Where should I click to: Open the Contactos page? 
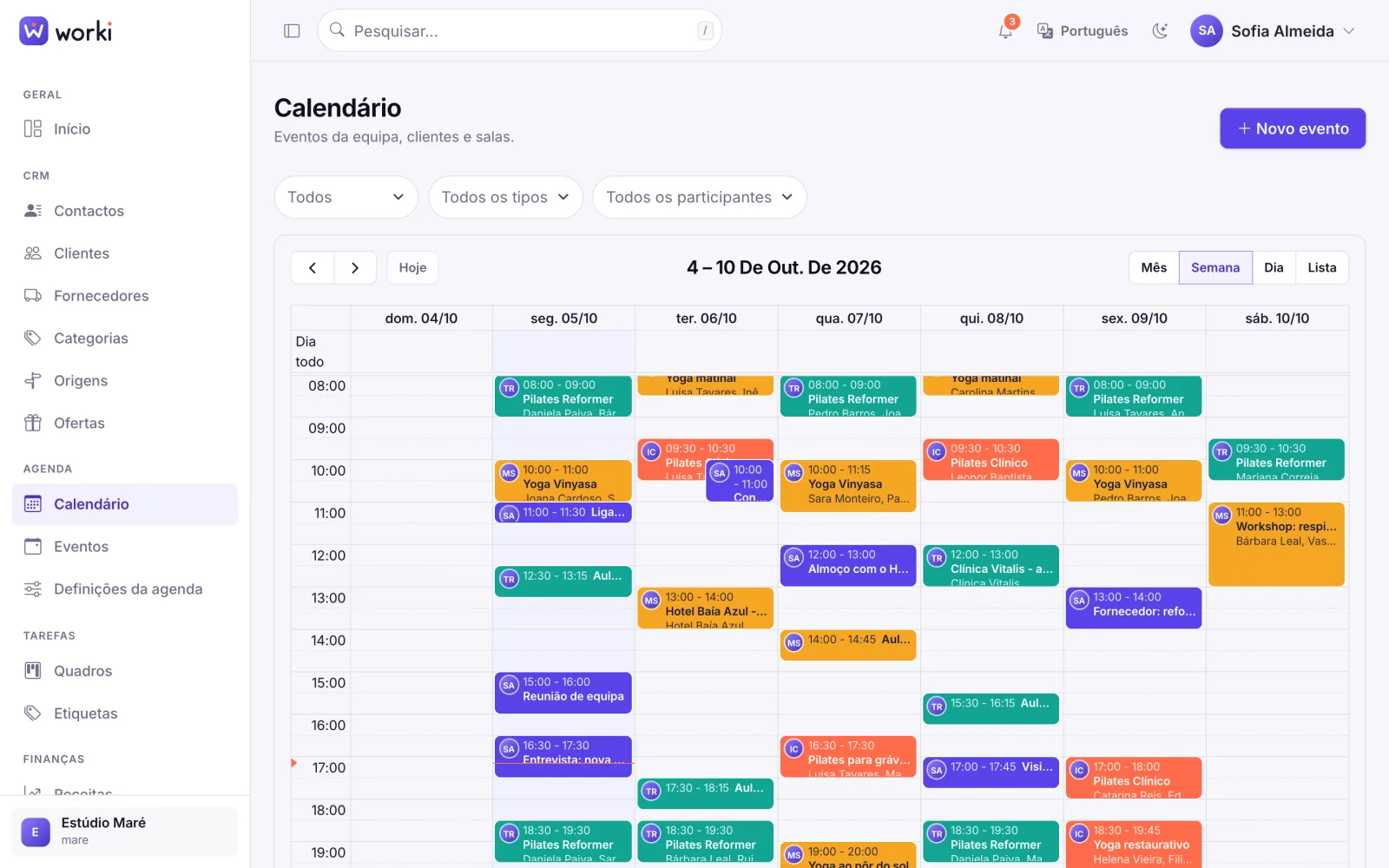[125, 211]
